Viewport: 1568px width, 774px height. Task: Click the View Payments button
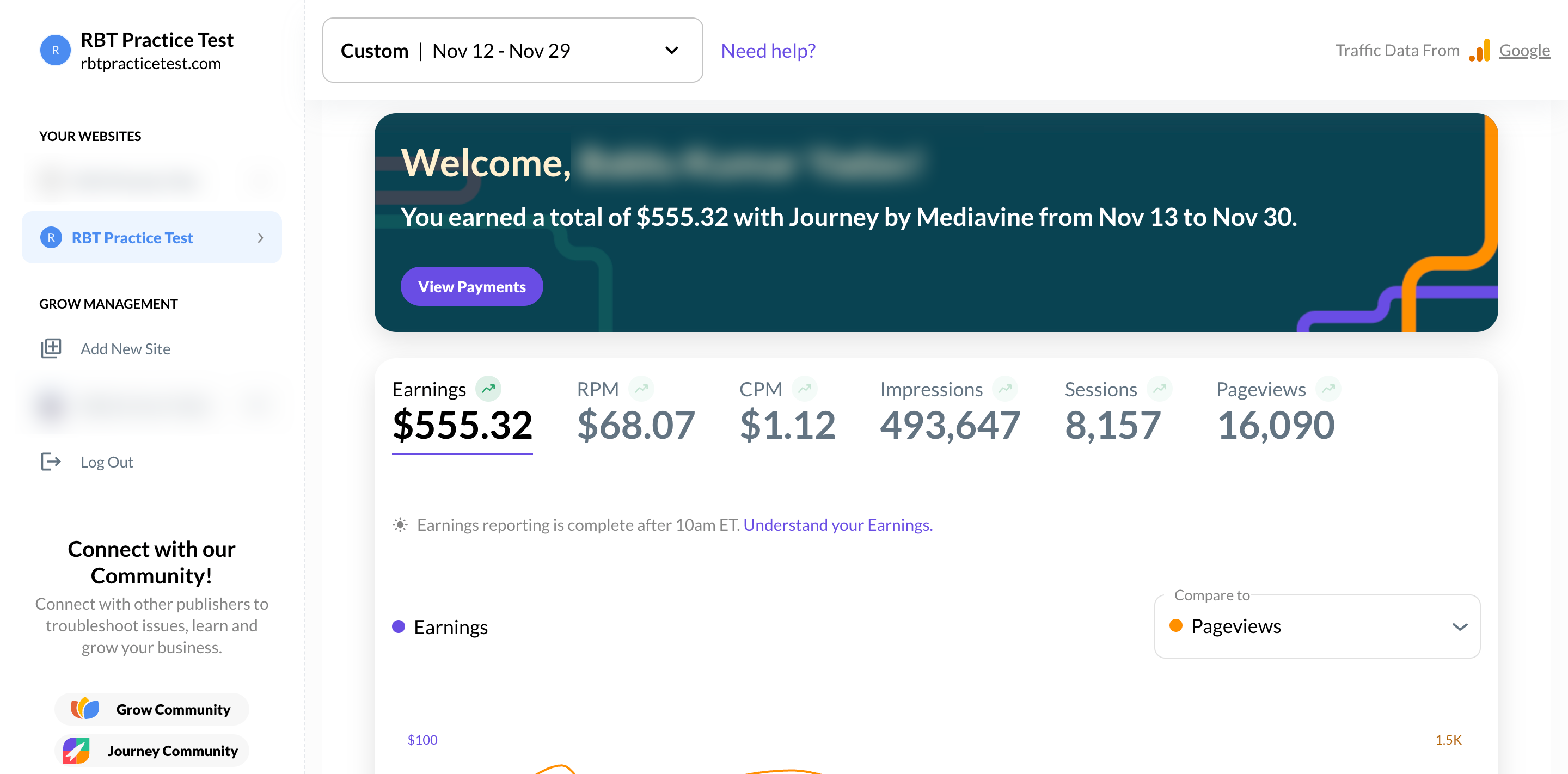tap(471, 287)
